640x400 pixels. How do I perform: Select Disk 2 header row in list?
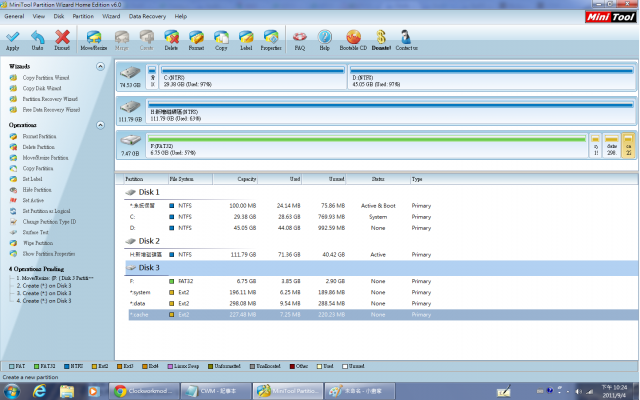click(382, 241)
